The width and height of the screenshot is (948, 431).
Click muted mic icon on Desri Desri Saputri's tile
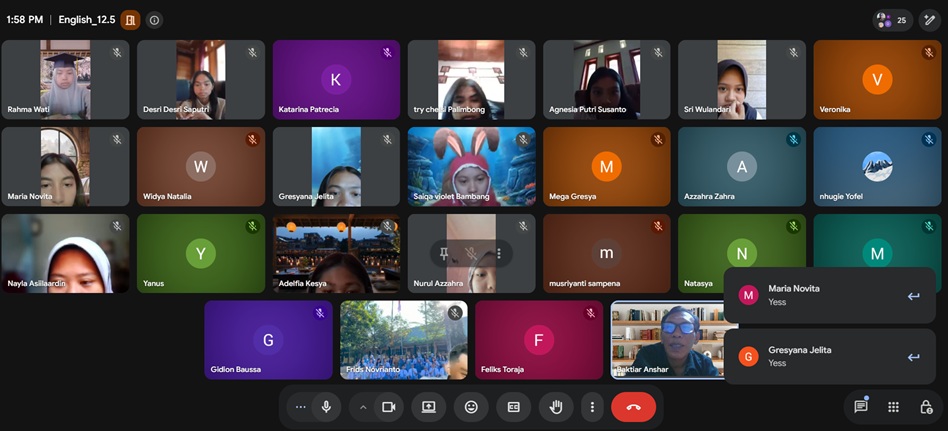coord(253,53)
